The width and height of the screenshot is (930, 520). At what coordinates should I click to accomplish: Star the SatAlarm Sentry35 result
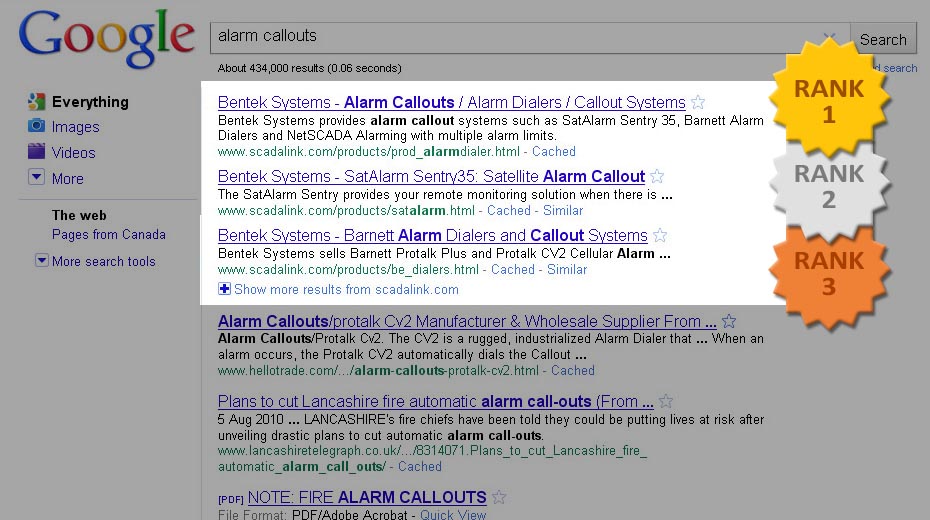point(657,177)
